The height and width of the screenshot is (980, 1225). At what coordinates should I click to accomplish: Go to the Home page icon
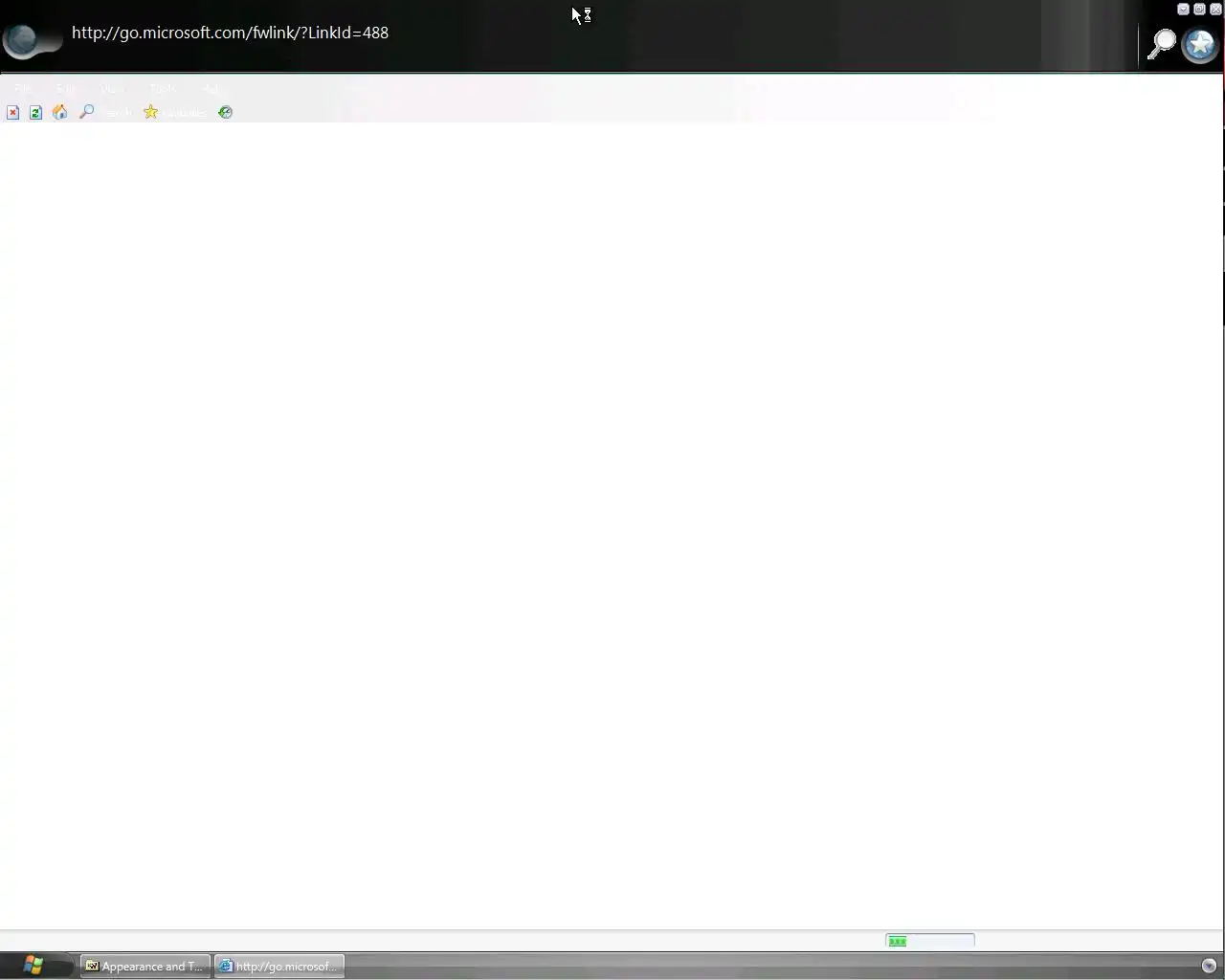[x=60, y=112]
